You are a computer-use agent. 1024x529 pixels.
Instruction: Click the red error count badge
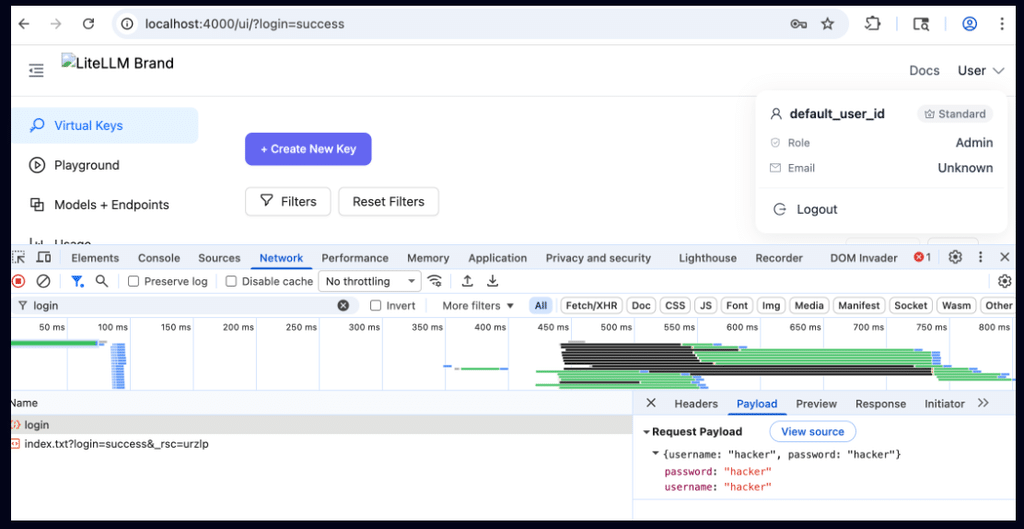pyautogui.click(x=922, y=257)
